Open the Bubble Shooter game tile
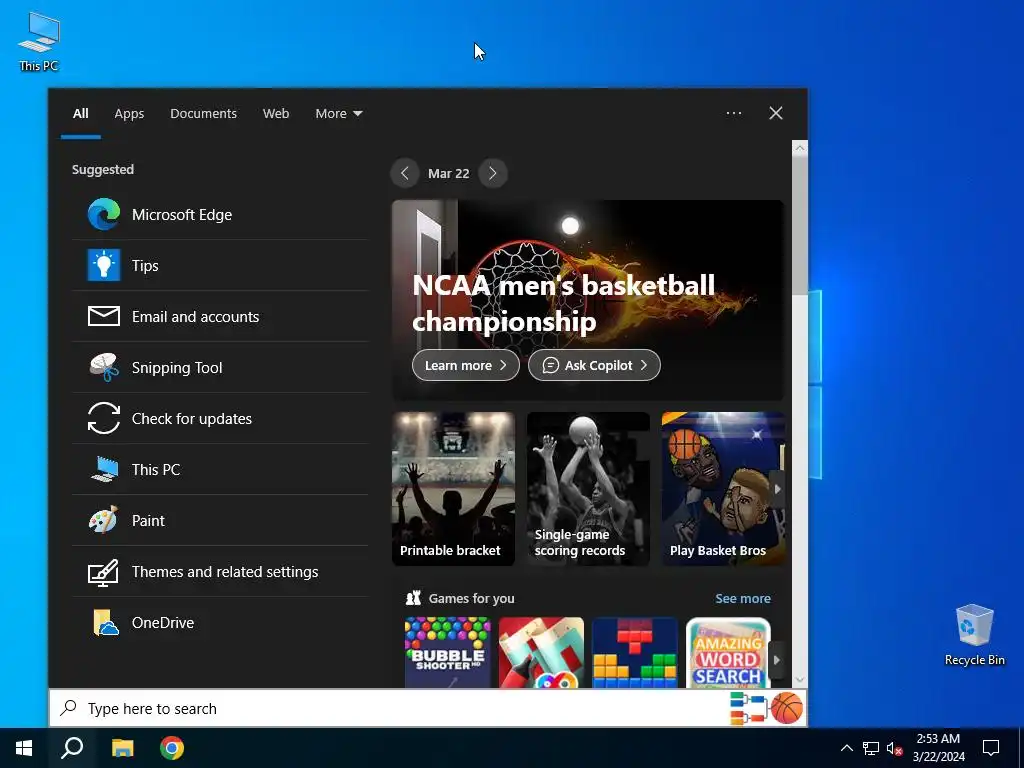This screenshot has width=1024, height=768. (447, 652)
